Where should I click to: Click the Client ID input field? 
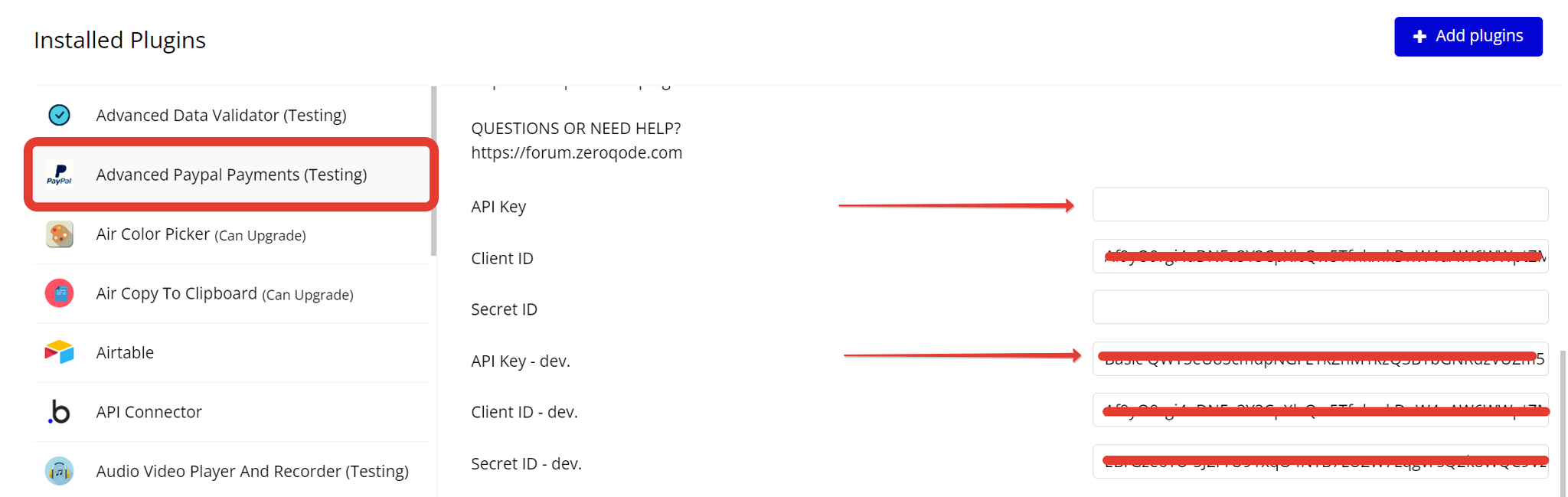tap(1320, 256)
